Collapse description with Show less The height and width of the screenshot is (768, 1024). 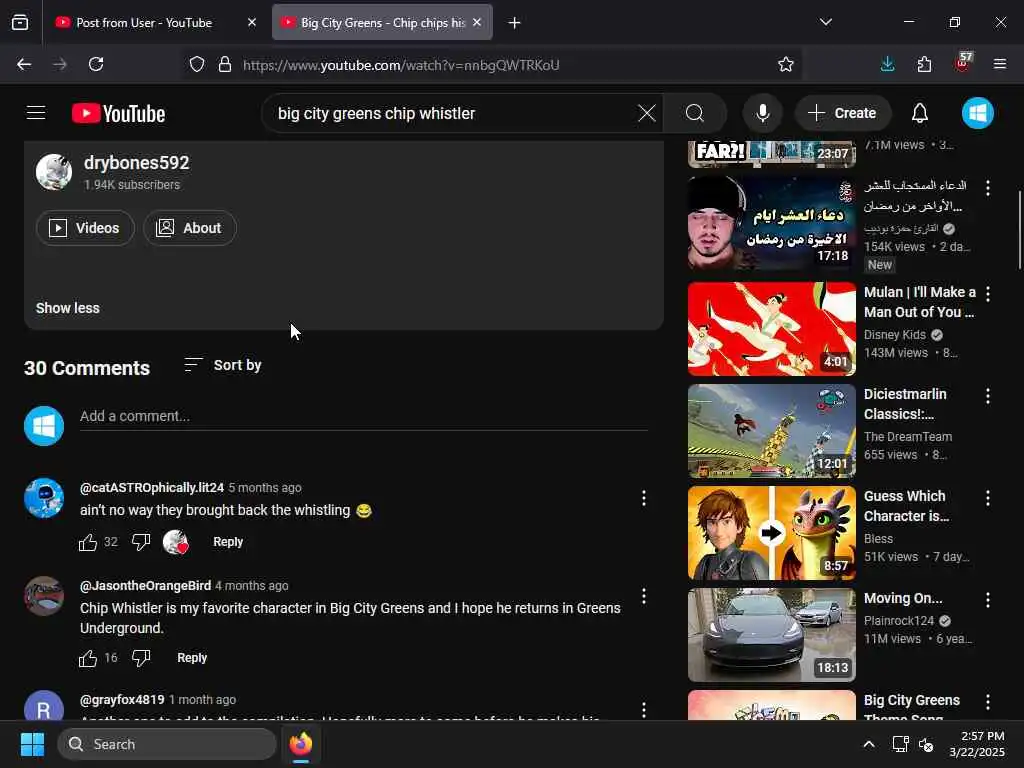pyautogui.click(x=67, y=308)
